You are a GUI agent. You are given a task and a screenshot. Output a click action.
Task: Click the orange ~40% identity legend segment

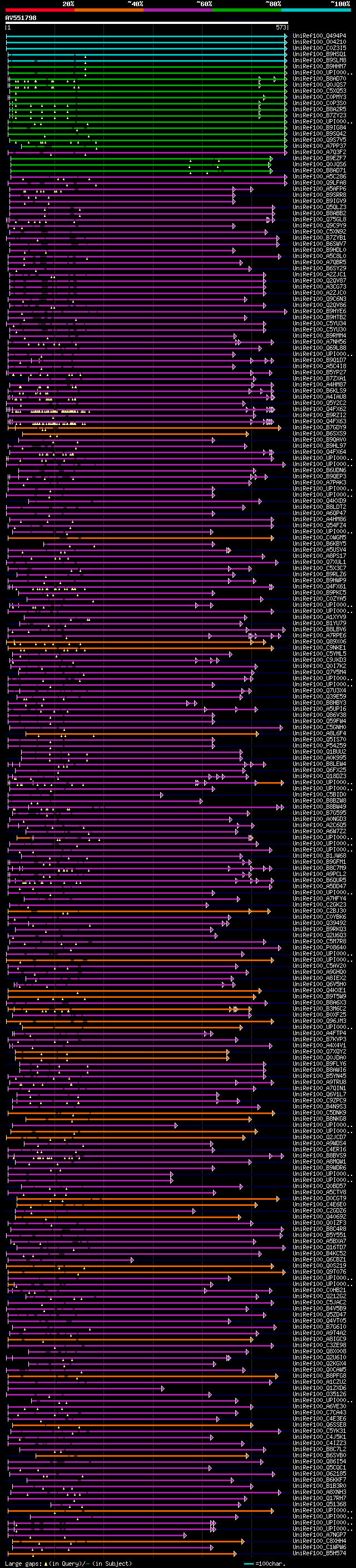click(x=109, y=10)
